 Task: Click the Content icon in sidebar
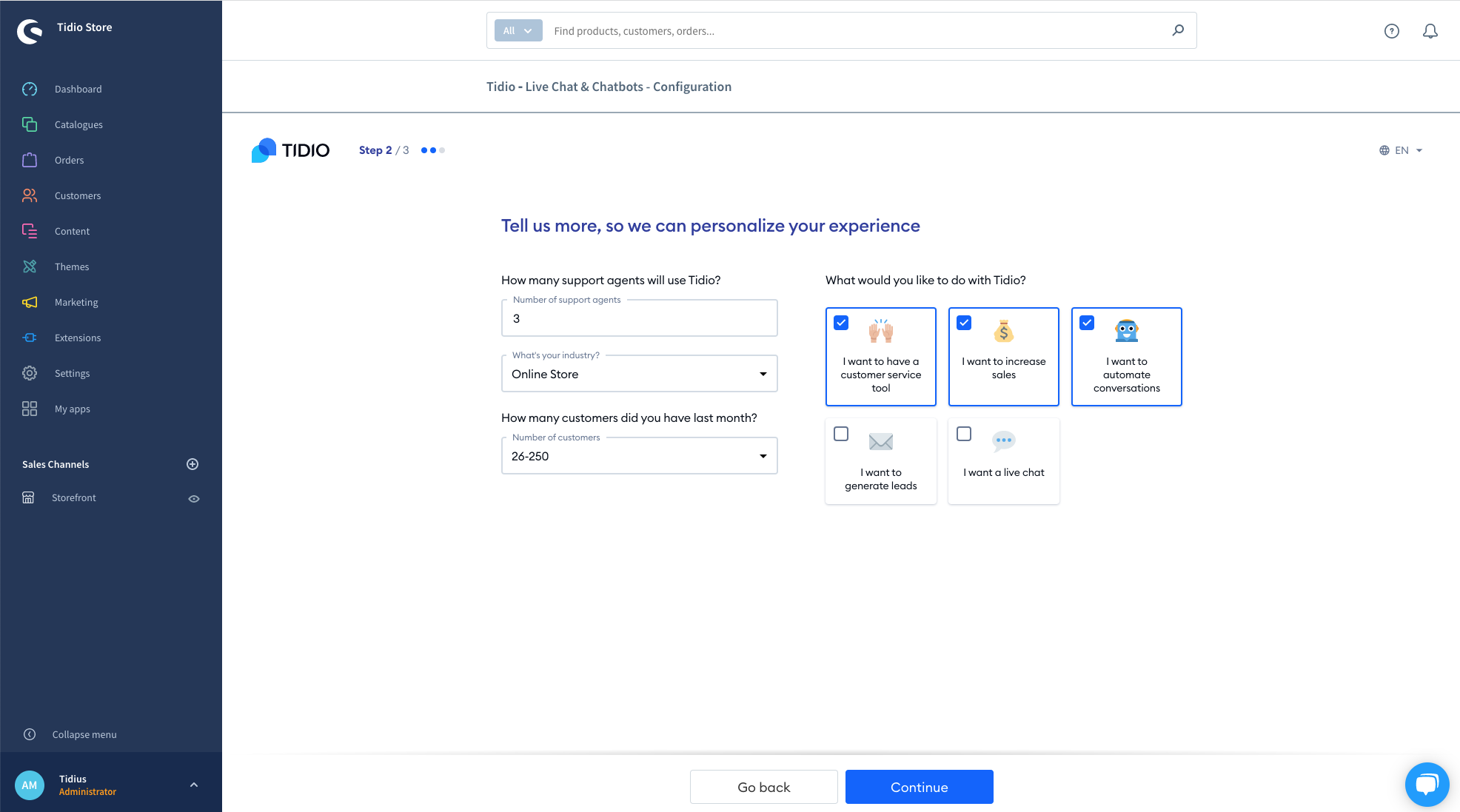(x=30, y=231)
